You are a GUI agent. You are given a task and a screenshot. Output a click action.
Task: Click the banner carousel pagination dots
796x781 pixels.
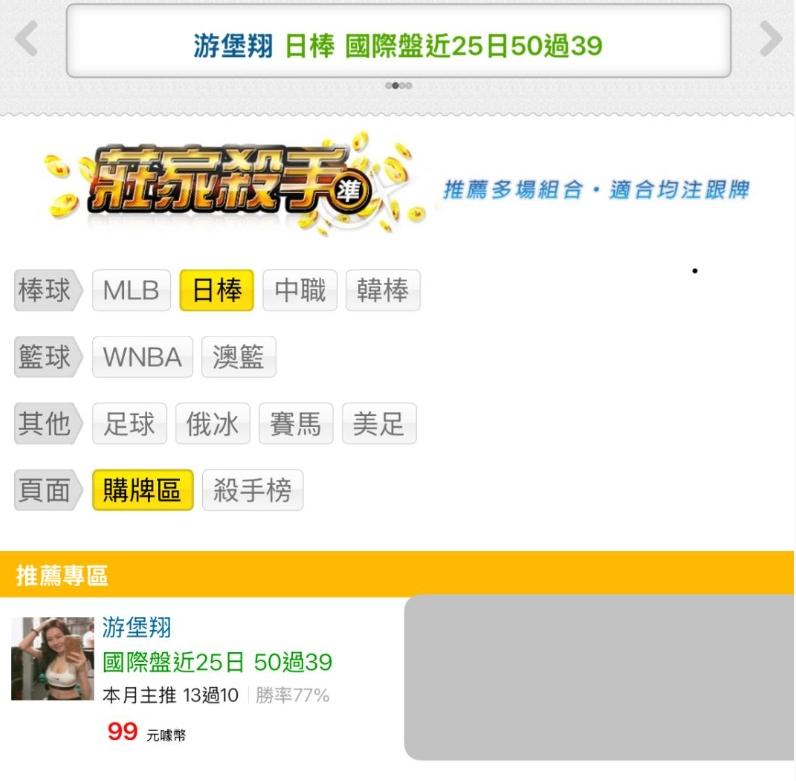point(399,85)
